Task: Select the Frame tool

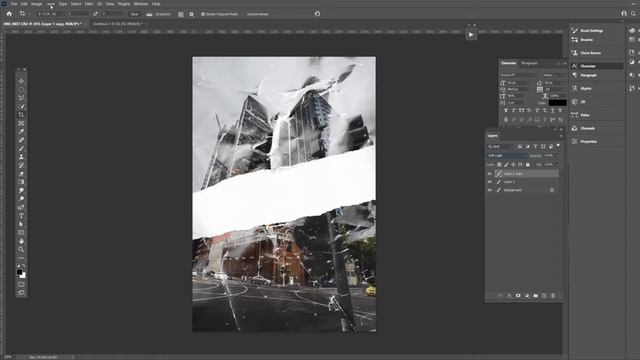Action: click(x=21, y=123)
